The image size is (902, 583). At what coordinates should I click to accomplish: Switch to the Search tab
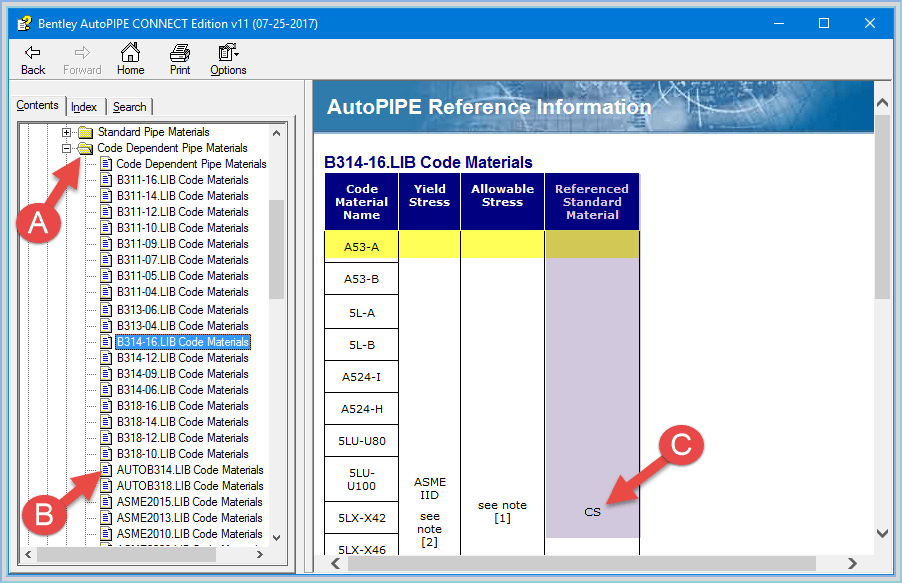pos(129,106)
